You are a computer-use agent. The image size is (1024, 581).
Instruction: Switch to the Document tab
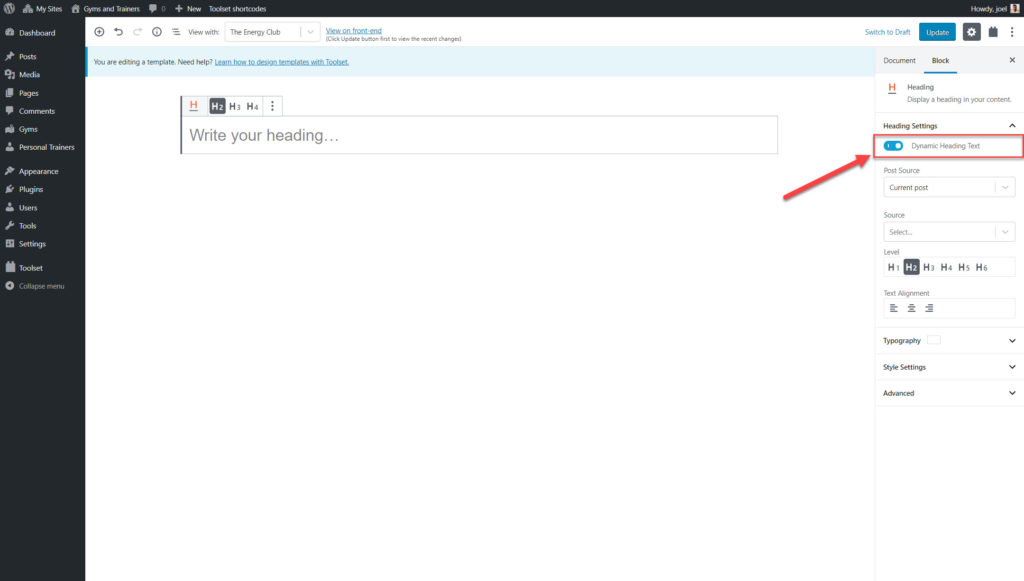[x=899, y=60]
